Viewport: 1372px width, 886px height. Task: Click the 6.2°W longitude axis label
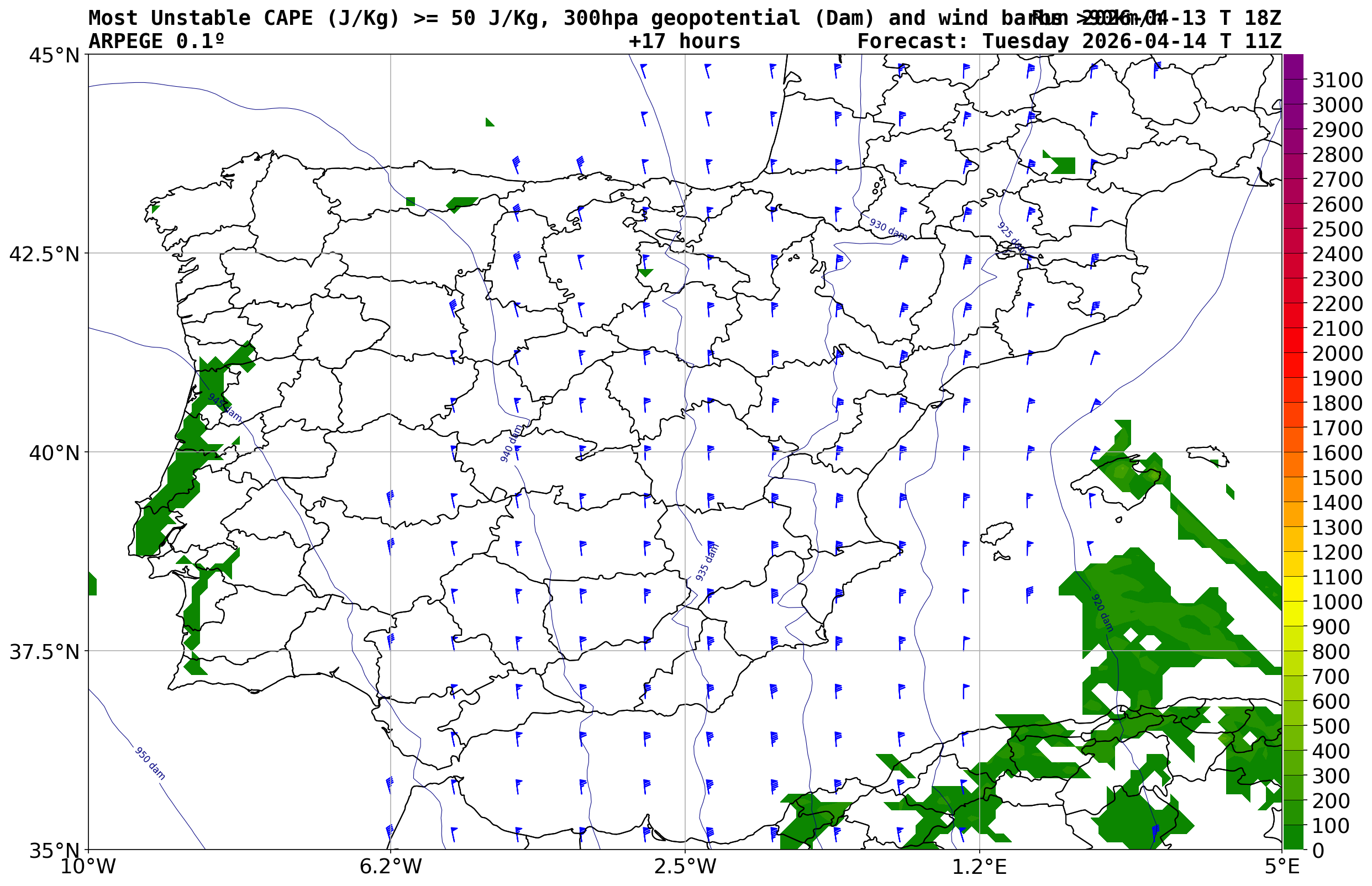391,867
